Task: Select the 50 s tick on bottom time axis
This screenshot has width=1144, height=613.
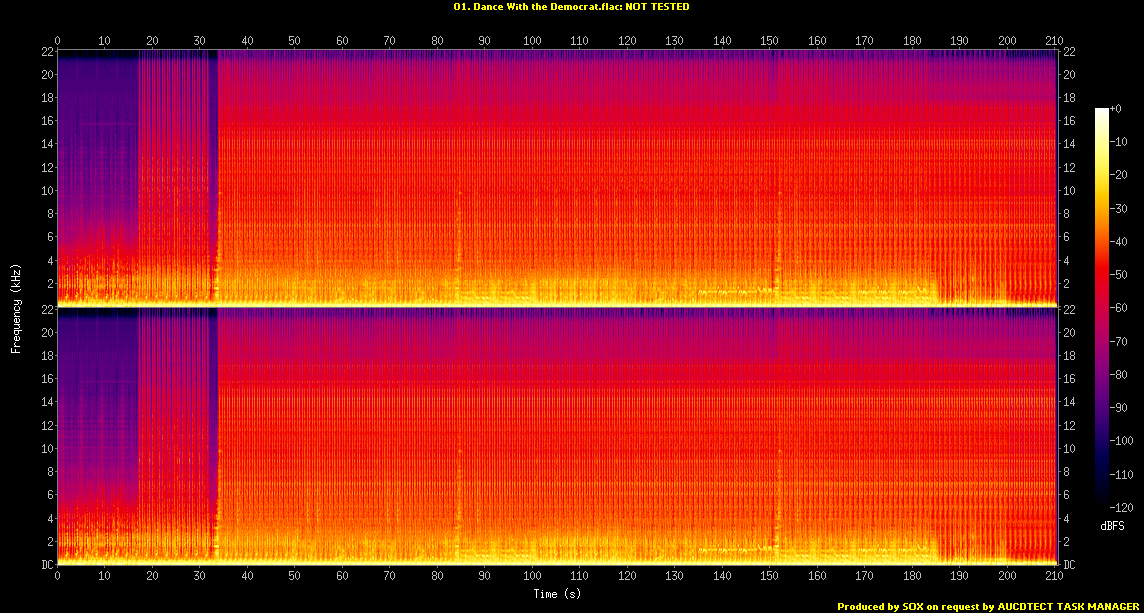Action: (x=294, y=577)
